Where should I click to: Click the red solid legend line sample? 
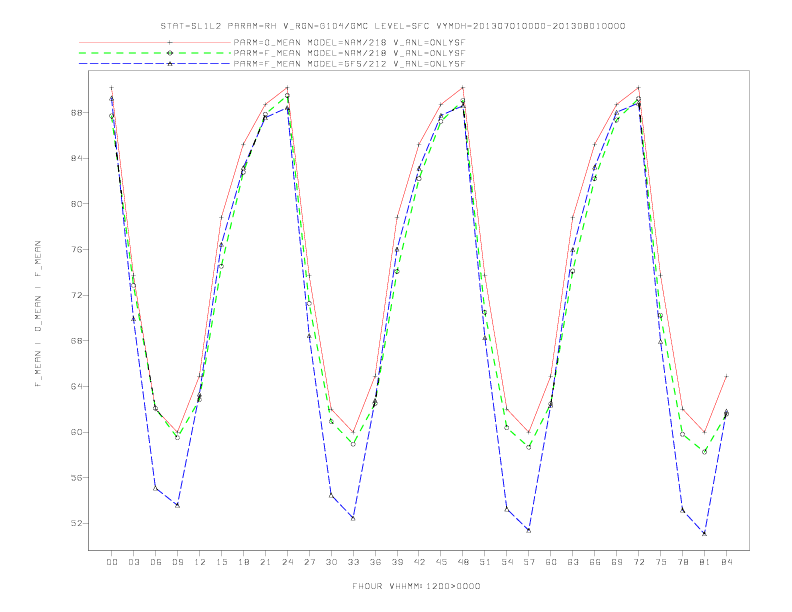click(x=155, y=42)
